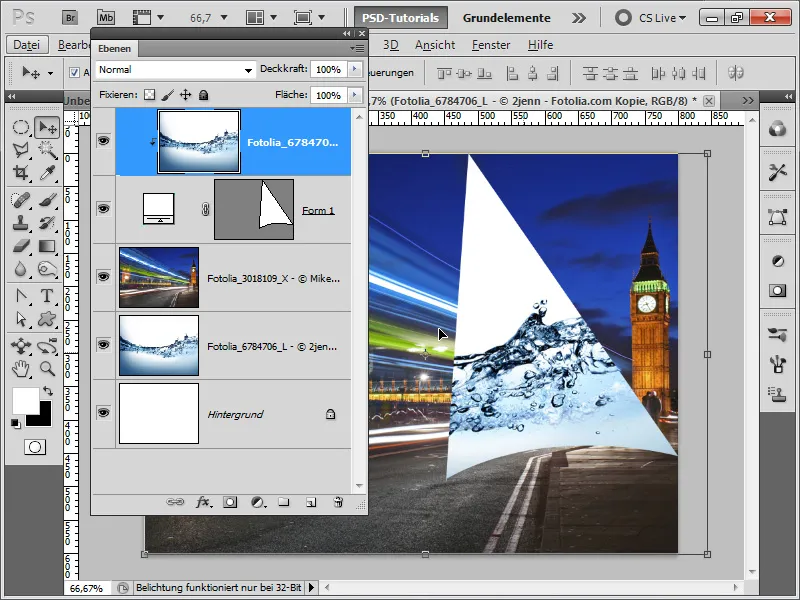Click the CS Live button

point(650,17)
